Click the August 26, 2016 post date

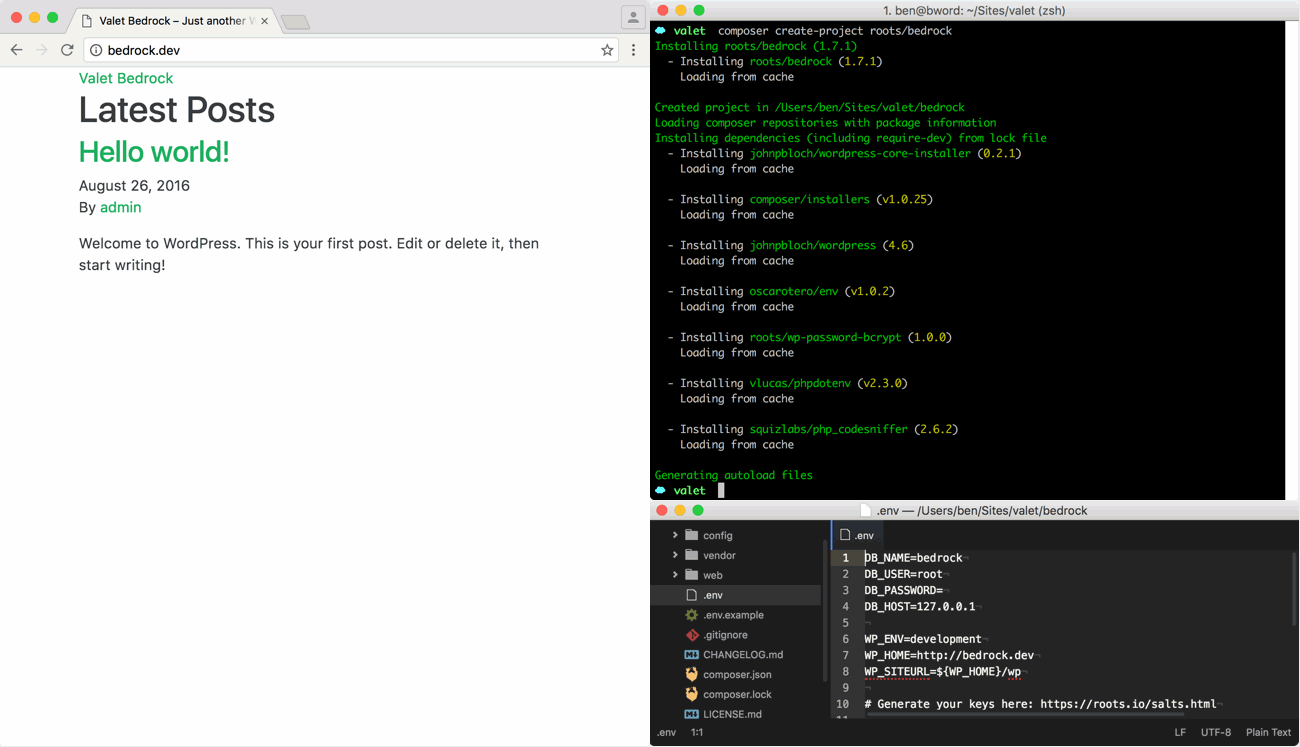point(134,185)
